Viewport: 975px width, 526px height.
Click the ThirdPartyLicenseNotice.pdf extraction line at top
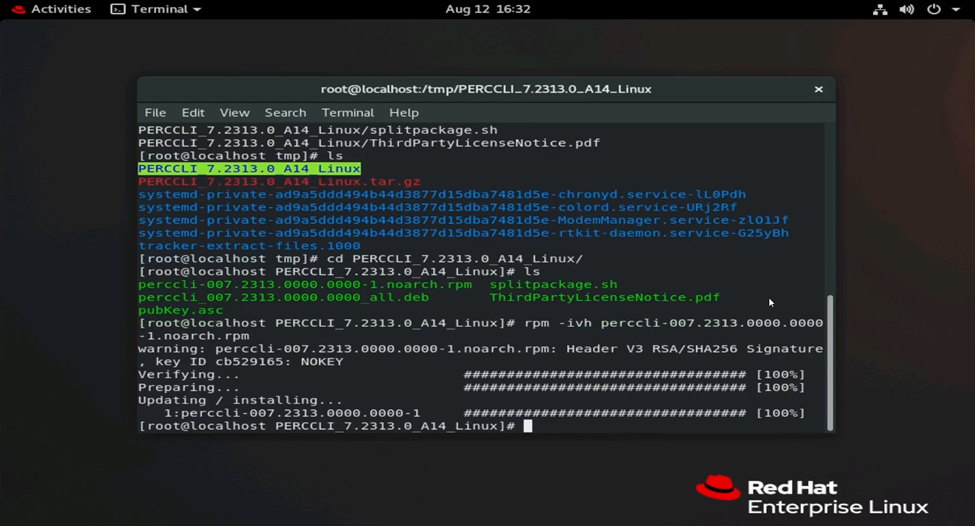pos(369,143)
